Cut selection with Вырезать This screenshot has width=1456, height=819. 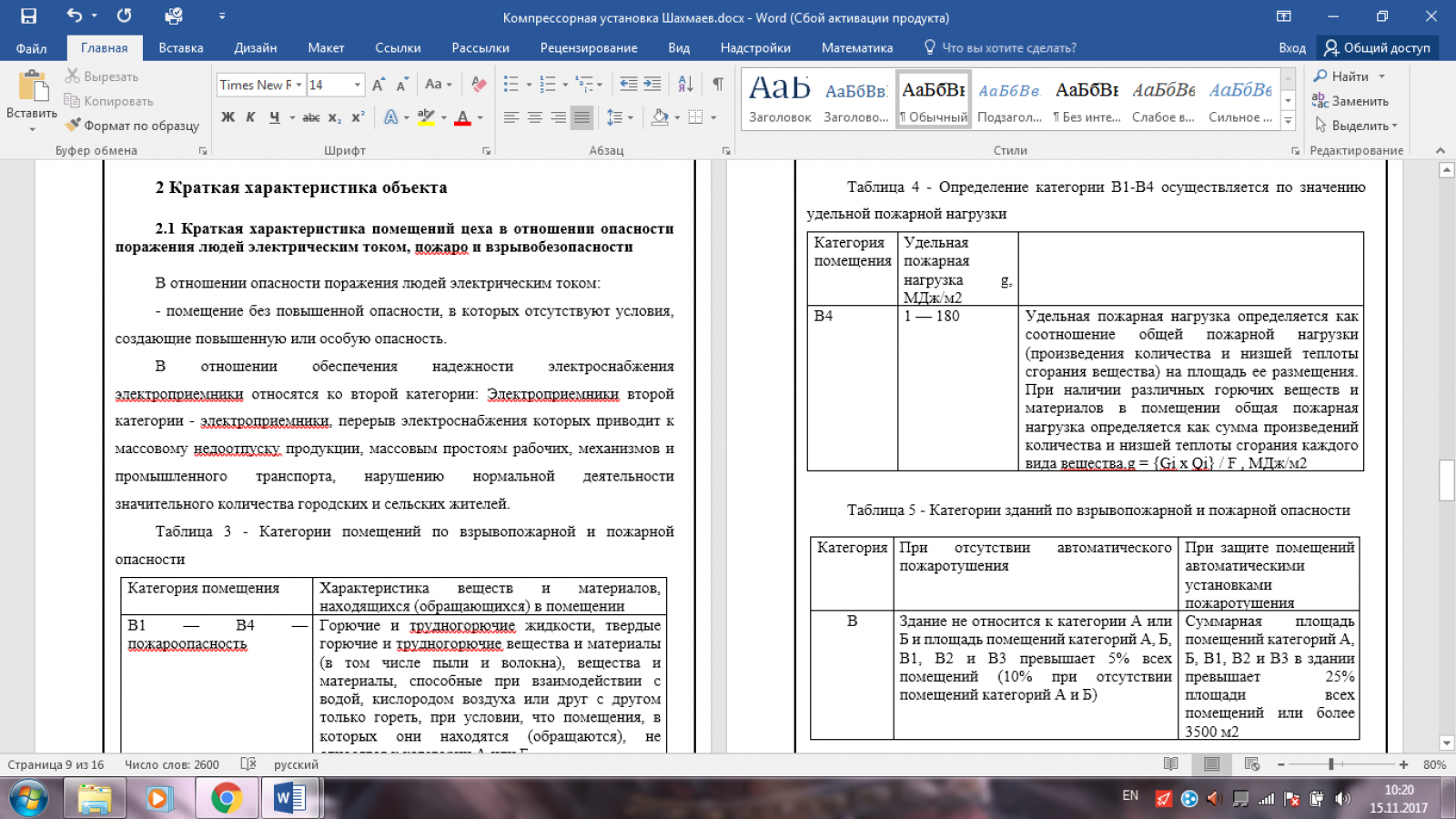click(101, 76)
